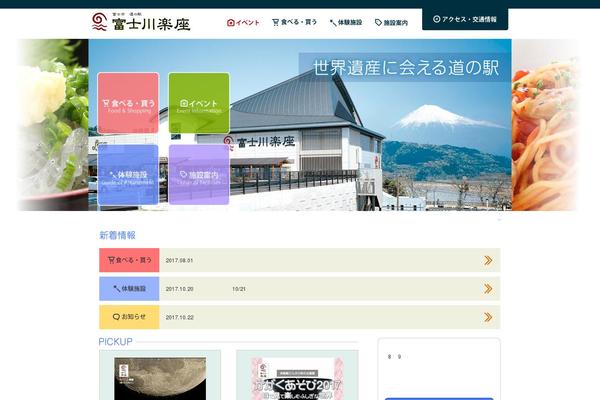Select the purple 施設案内 tile on hero

click(199, 175)
